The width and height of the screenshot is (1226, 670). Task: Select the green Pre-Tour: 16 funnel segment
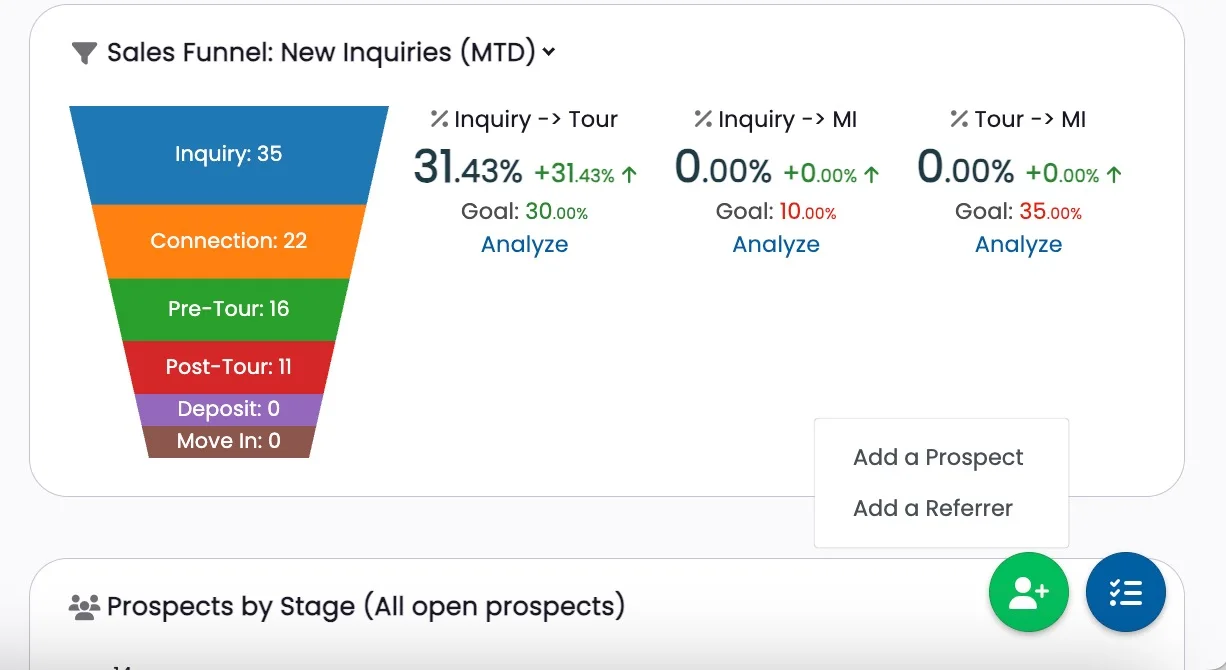228,309
